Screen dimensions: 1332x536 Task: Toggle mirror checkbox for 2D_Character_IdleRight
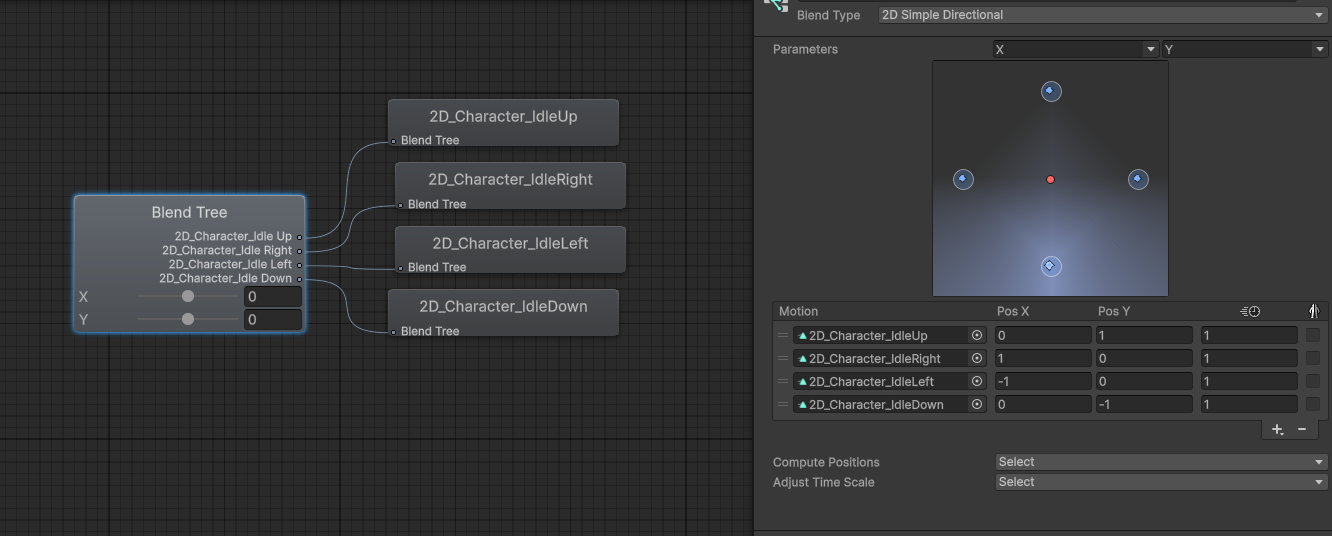(x=1313, y=359)
